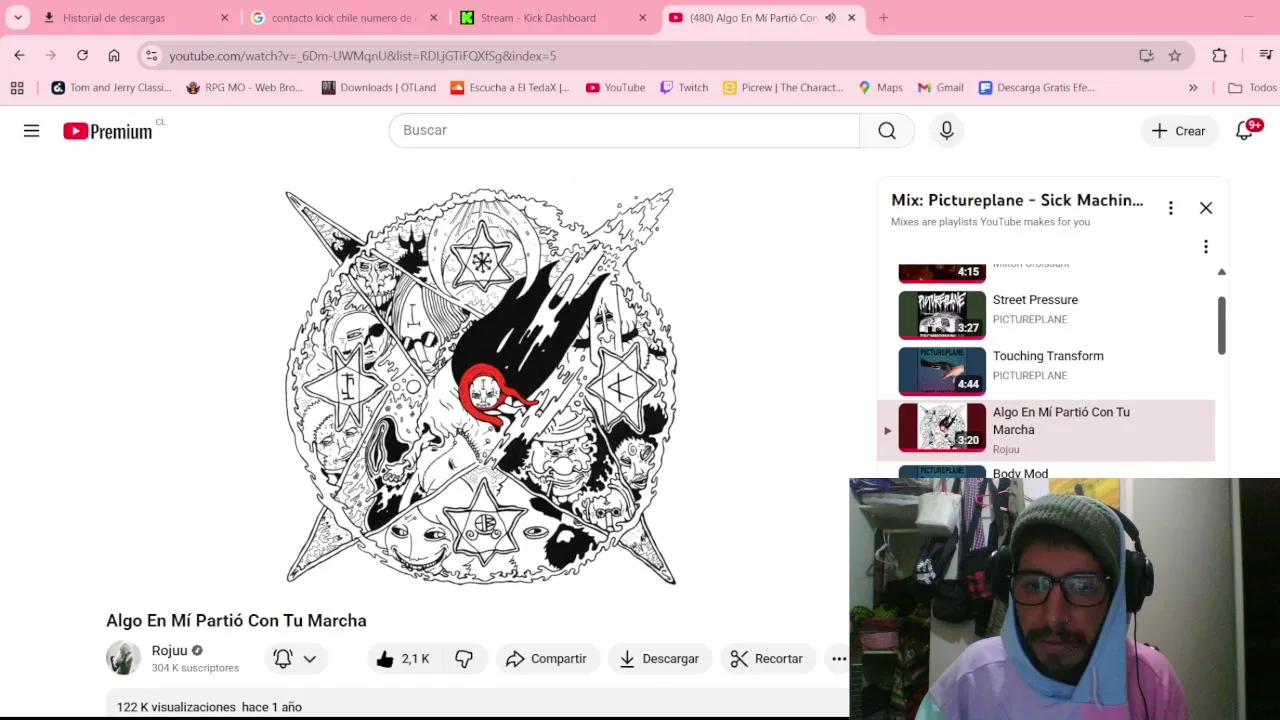Viewport: 1280px width, 720px height.
Task: Clip the video with Recortar
Action: (767, 658)
